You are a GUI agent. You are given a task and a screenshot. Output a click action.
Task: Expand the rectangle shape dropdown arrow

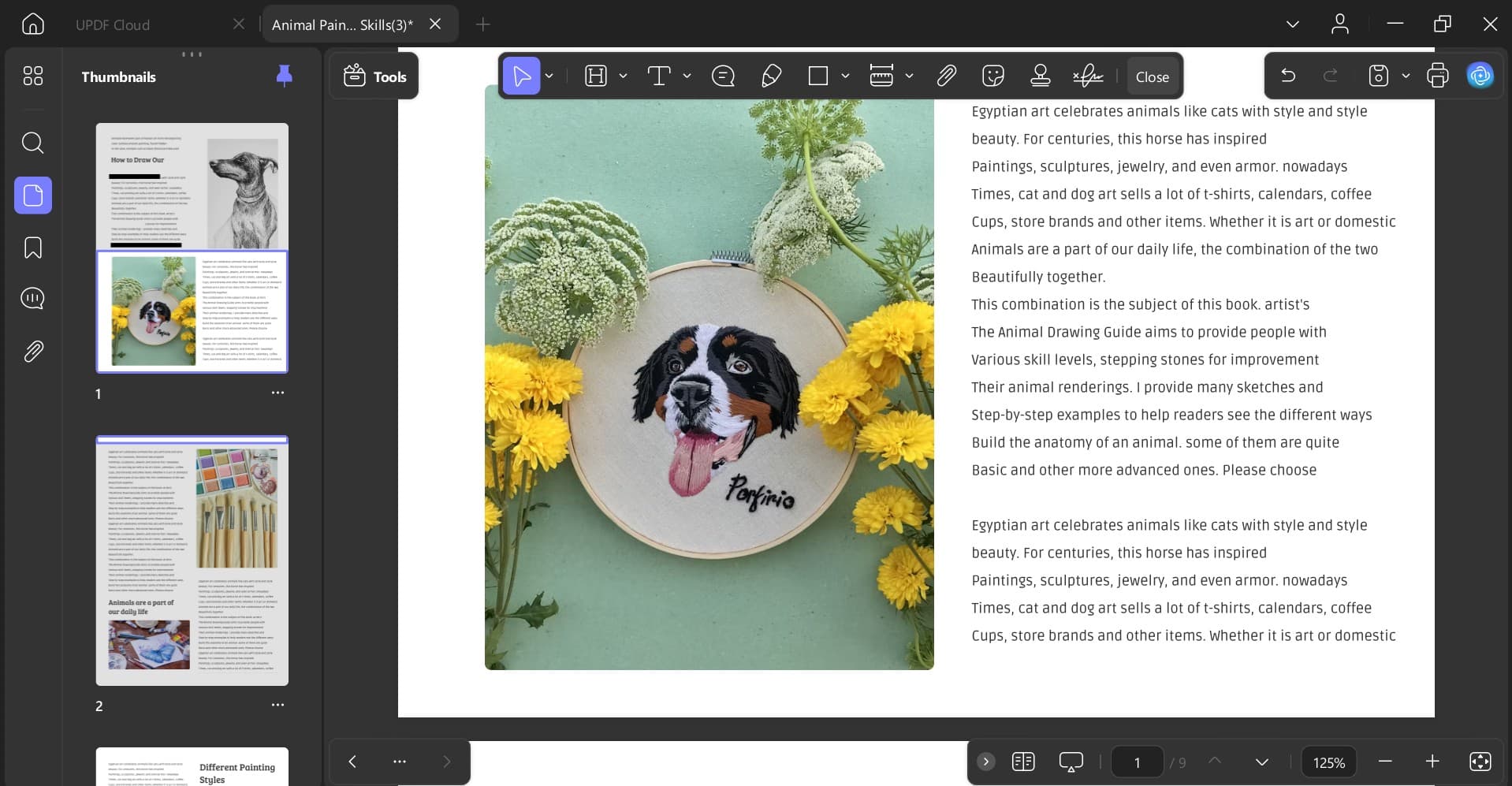(845, 76)
